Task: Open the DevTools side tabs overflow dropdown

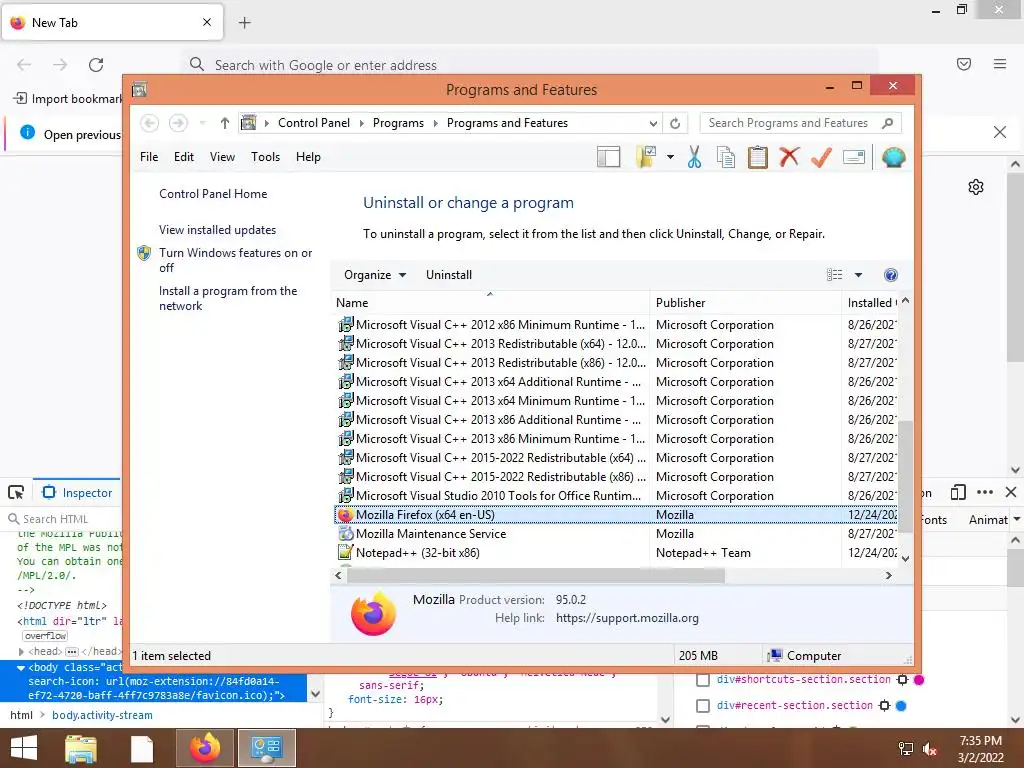Action: (1017, 520)
